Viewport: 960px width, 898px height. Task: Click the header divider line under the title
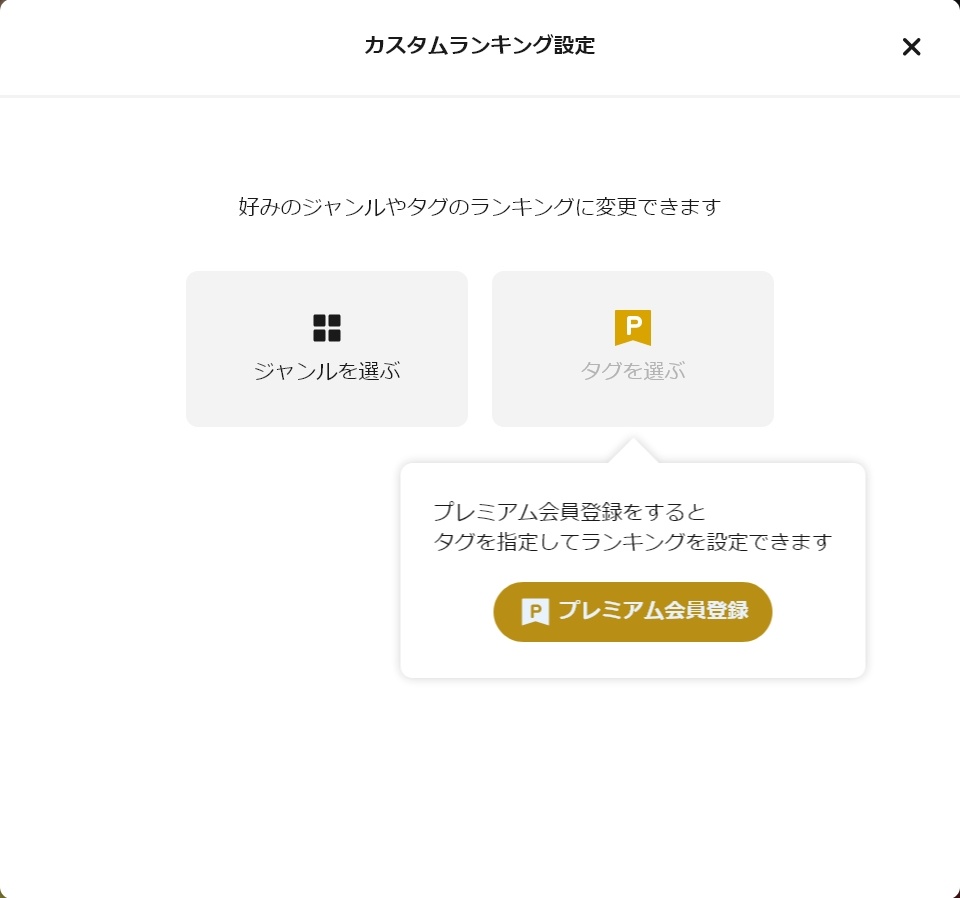(x=479, y=96)
